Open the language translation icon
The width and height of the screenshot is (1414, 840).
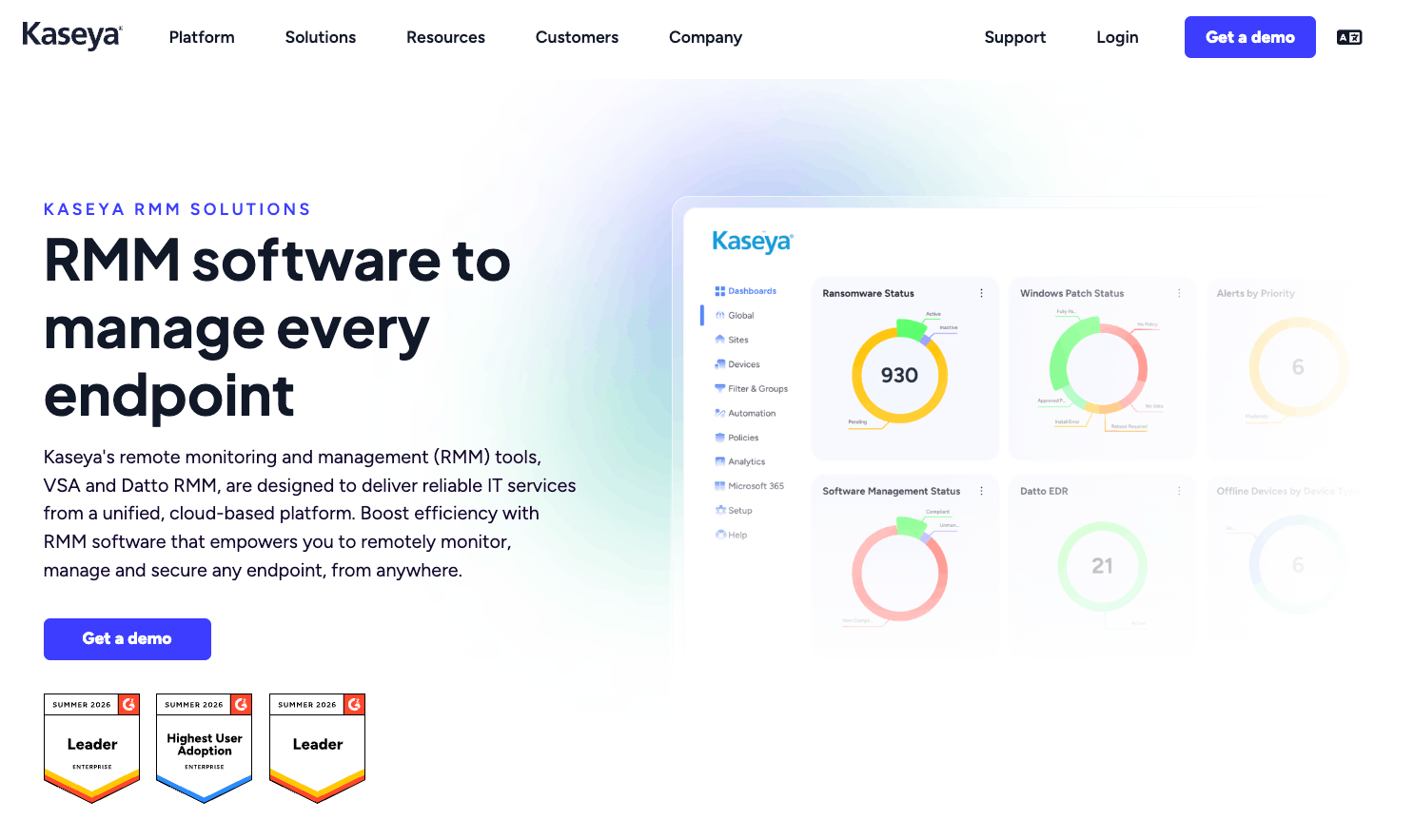(x=1349, y=37)
